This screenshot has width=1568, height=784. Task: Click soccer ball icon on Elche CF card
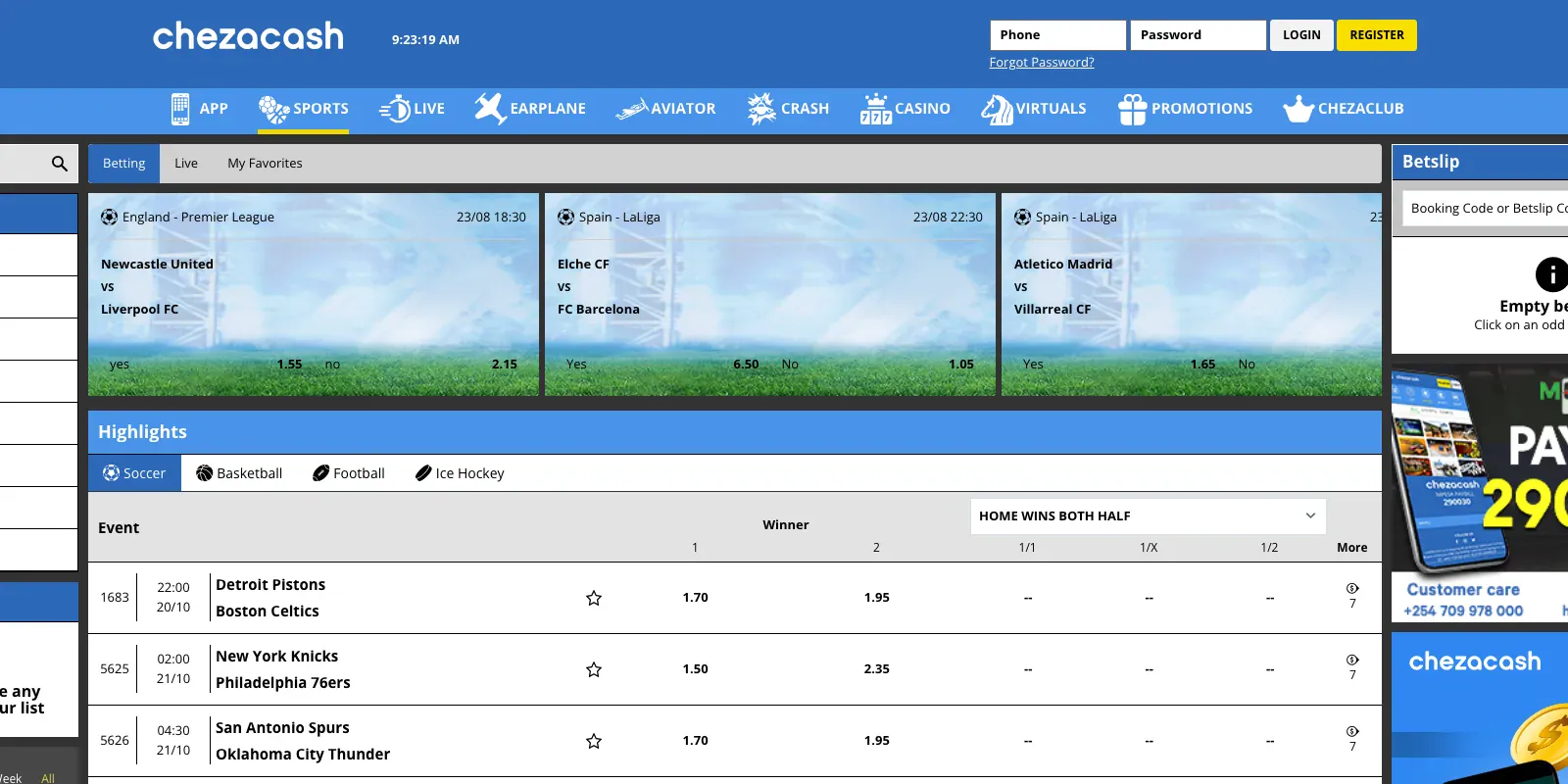click(x=565, y=217)
